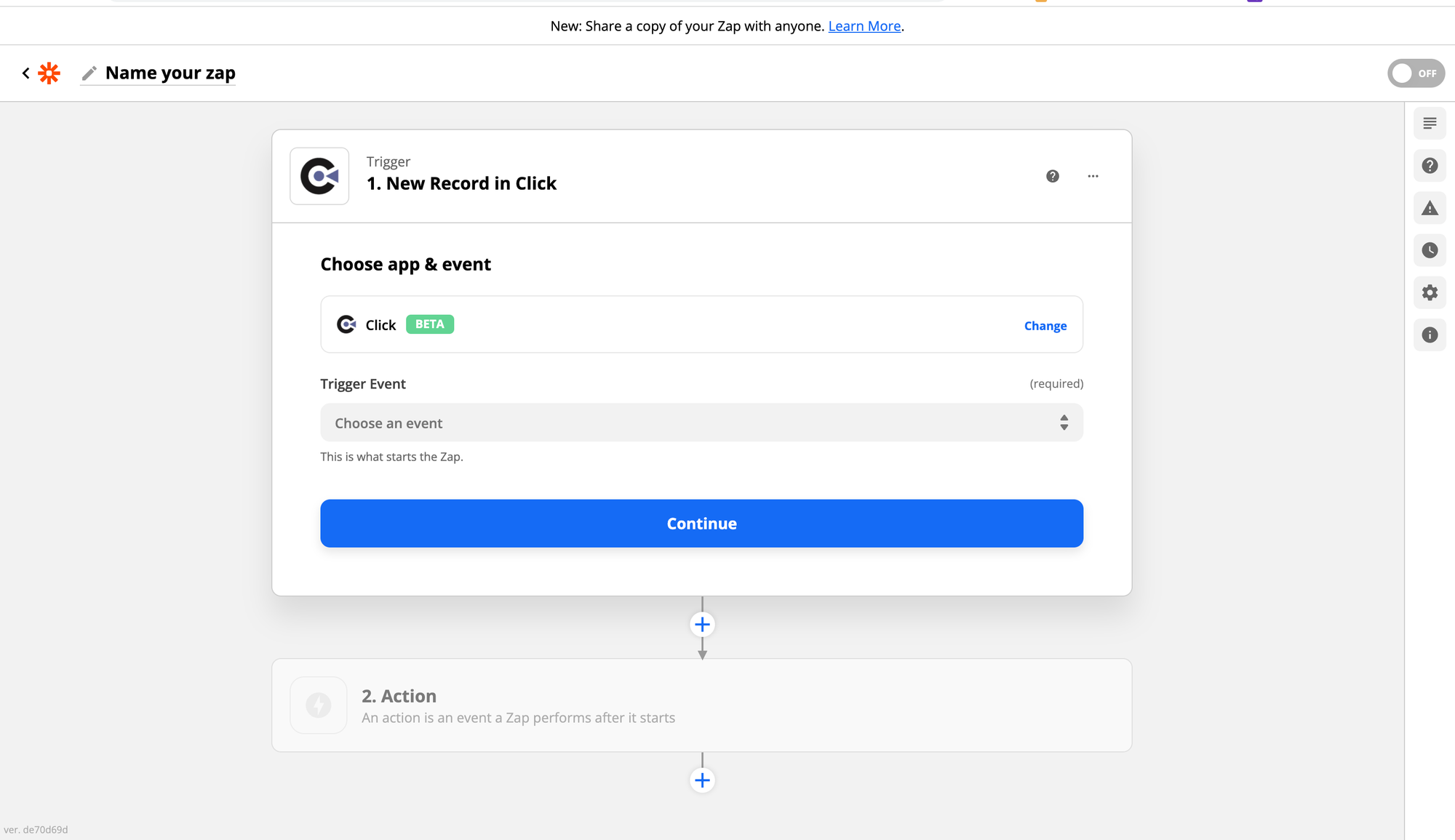The width and height of the screenshot is (1455, 840).
Task: Select the BETA badge next to Click
Action: 430,324
